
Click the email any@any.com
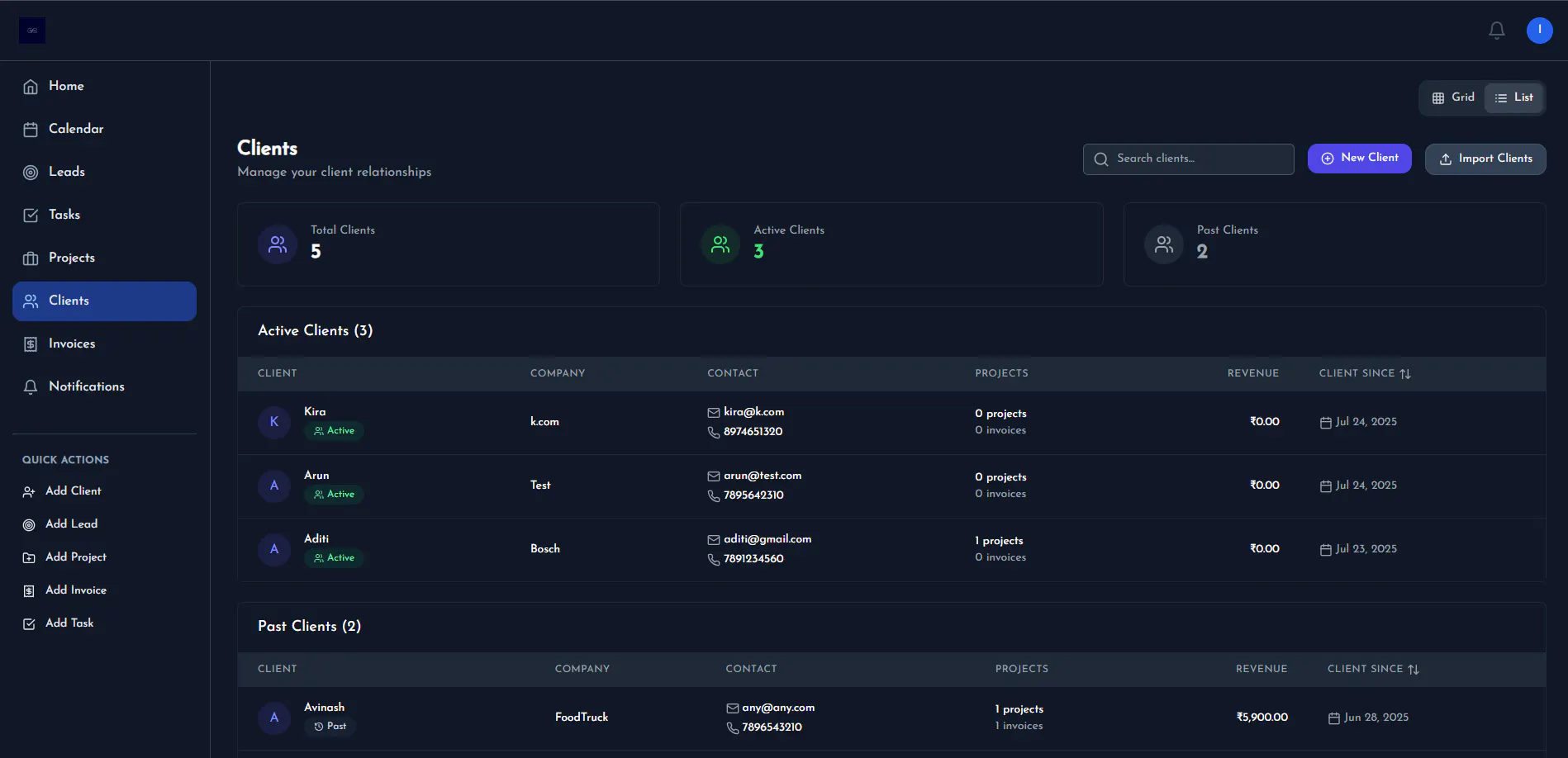tap(778, 708)
